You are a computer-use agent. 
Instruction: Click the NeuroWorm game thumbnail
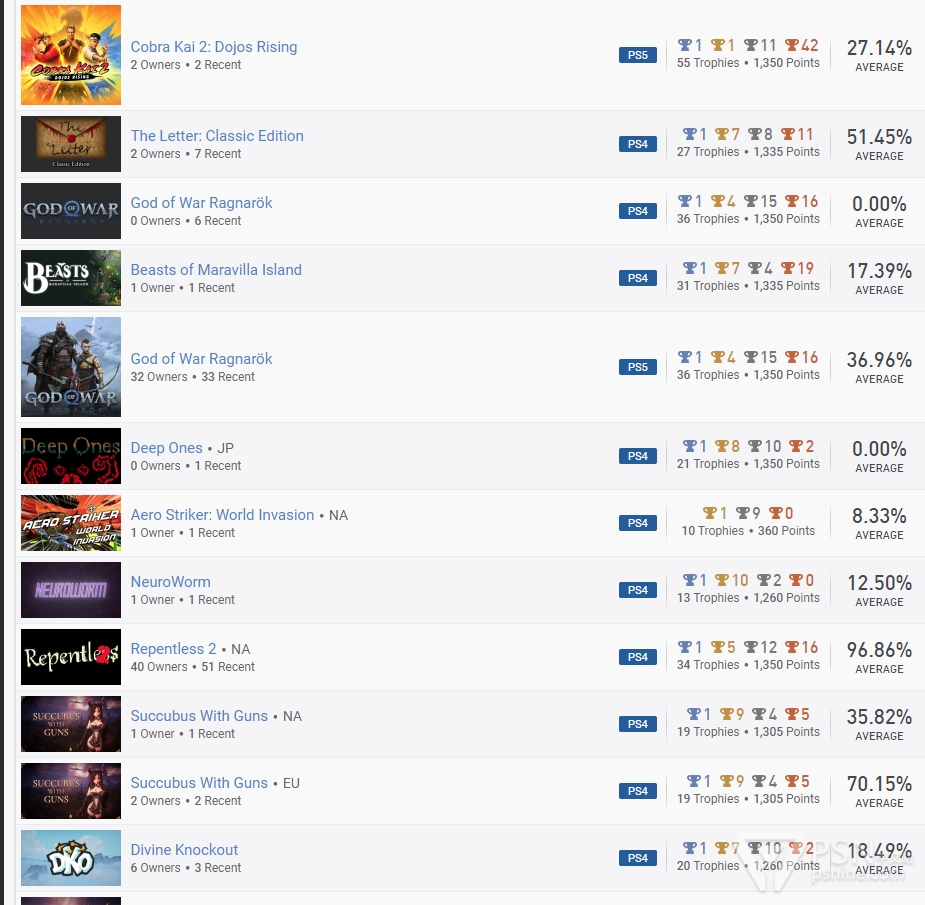click(71, 590)
